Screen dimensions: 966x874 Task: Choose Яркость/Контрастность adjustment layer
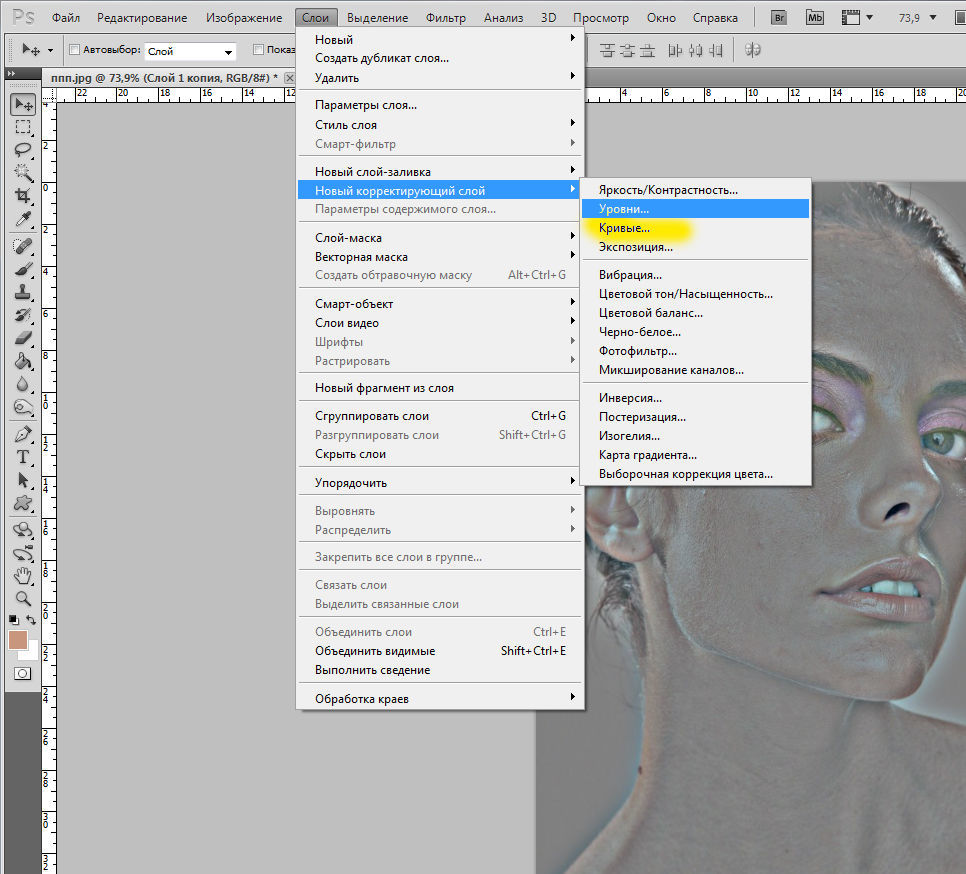tap(696, 190)
